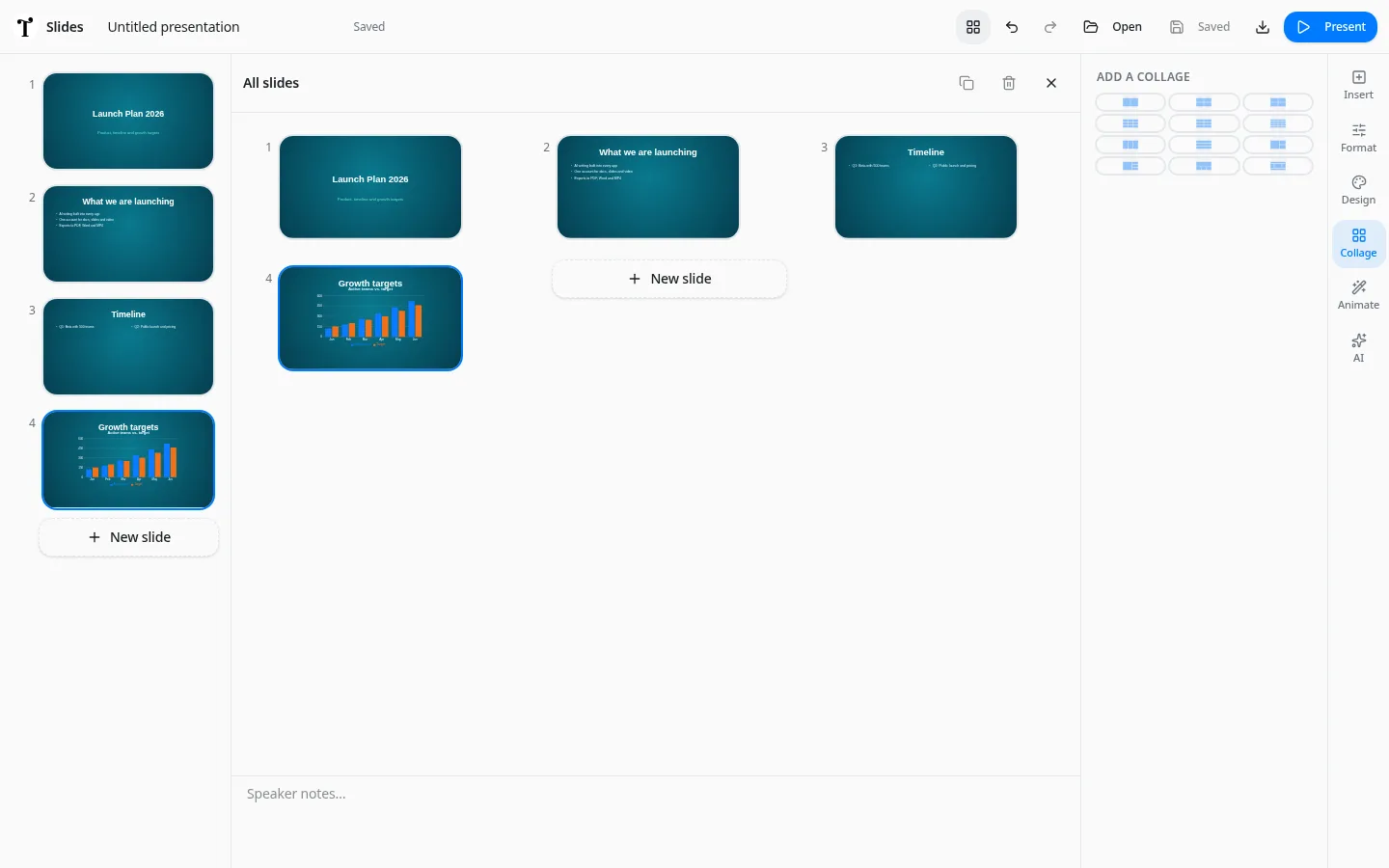Click the undo arrow icon
1389x868 pixels.
pyautogui.click(x=1012, y=27)
